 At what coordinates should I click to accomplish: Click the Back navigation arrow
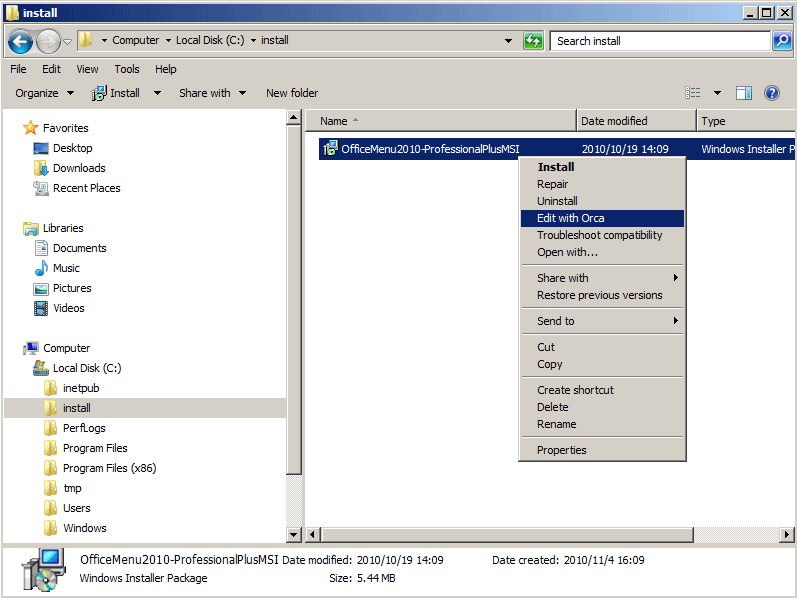click(20, 41)
